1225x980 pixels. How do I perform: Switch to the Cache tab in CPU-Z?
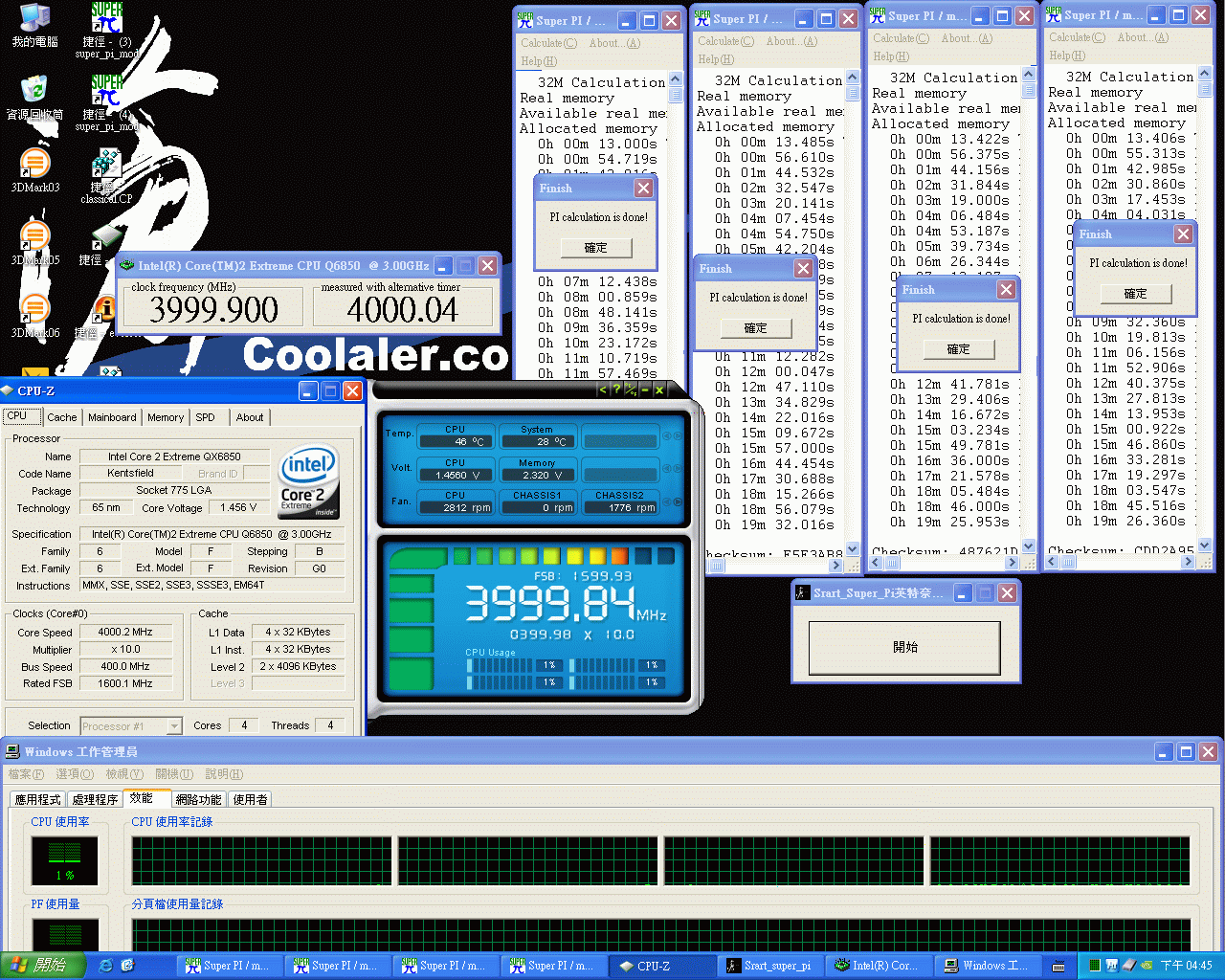[62, 417]
